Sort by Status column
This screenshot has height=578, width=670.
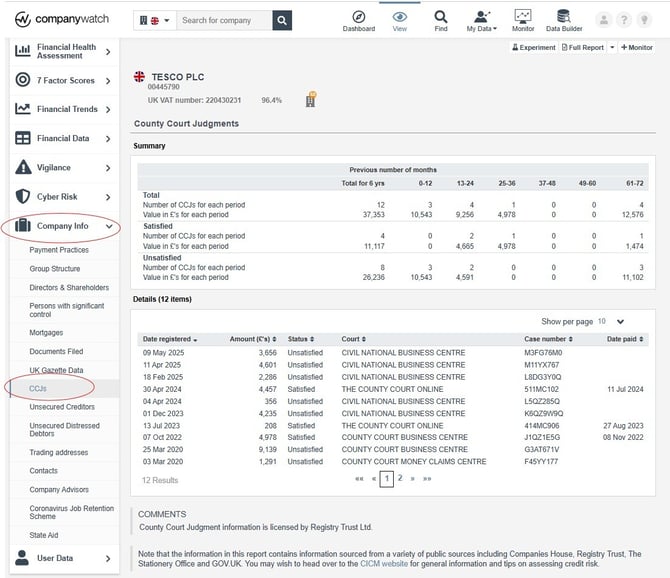(301, 339)
